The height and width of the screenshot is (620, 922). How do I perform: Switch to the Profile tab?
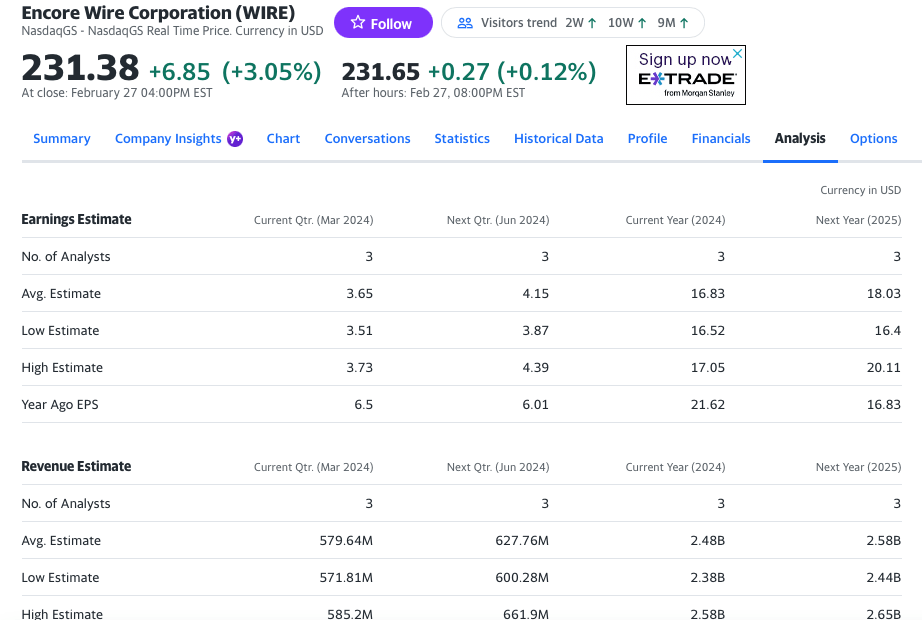coord(647,139)
